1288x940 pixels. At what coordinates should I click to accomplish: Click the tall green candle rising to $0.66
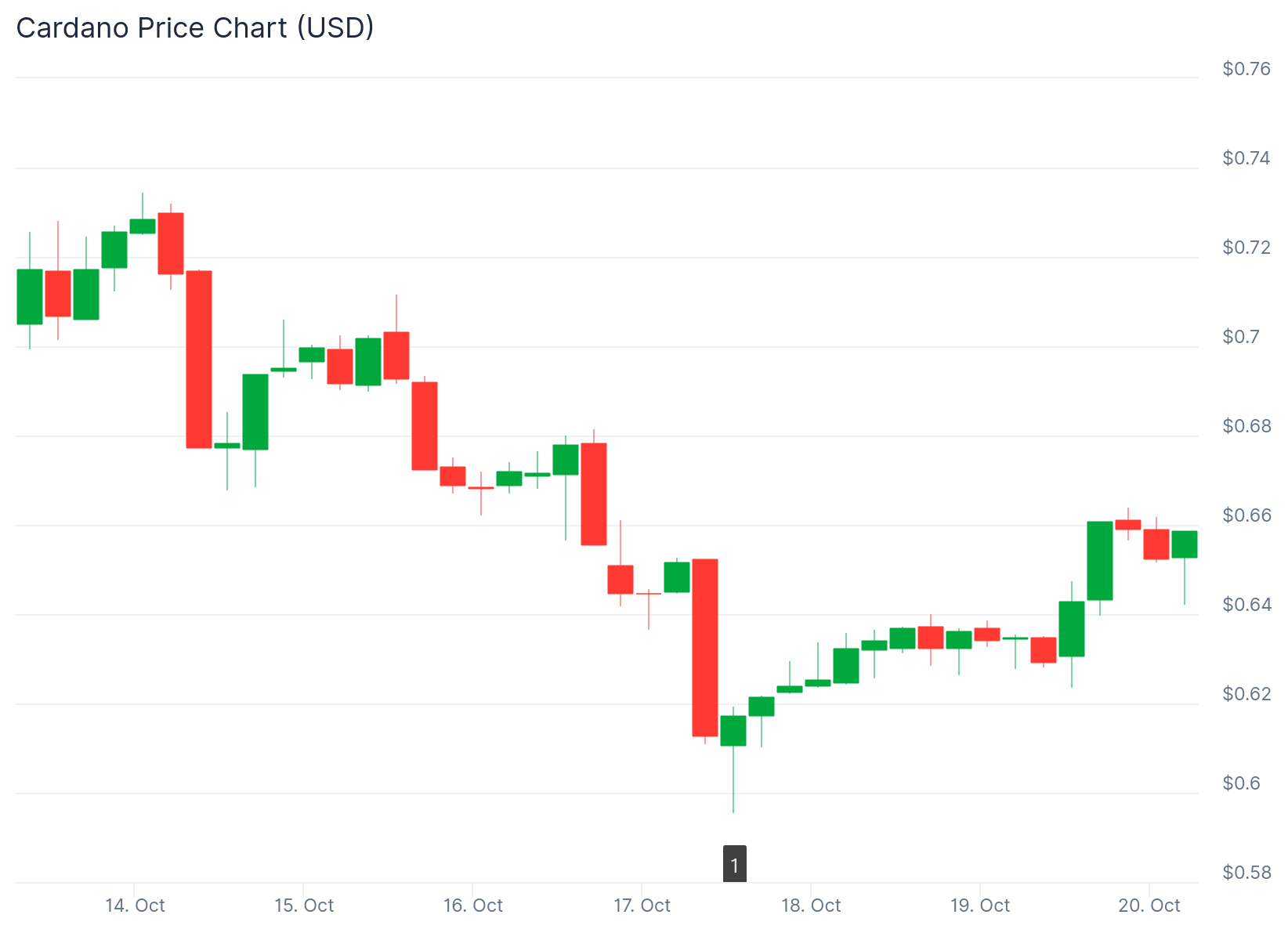click(1100, 561)
